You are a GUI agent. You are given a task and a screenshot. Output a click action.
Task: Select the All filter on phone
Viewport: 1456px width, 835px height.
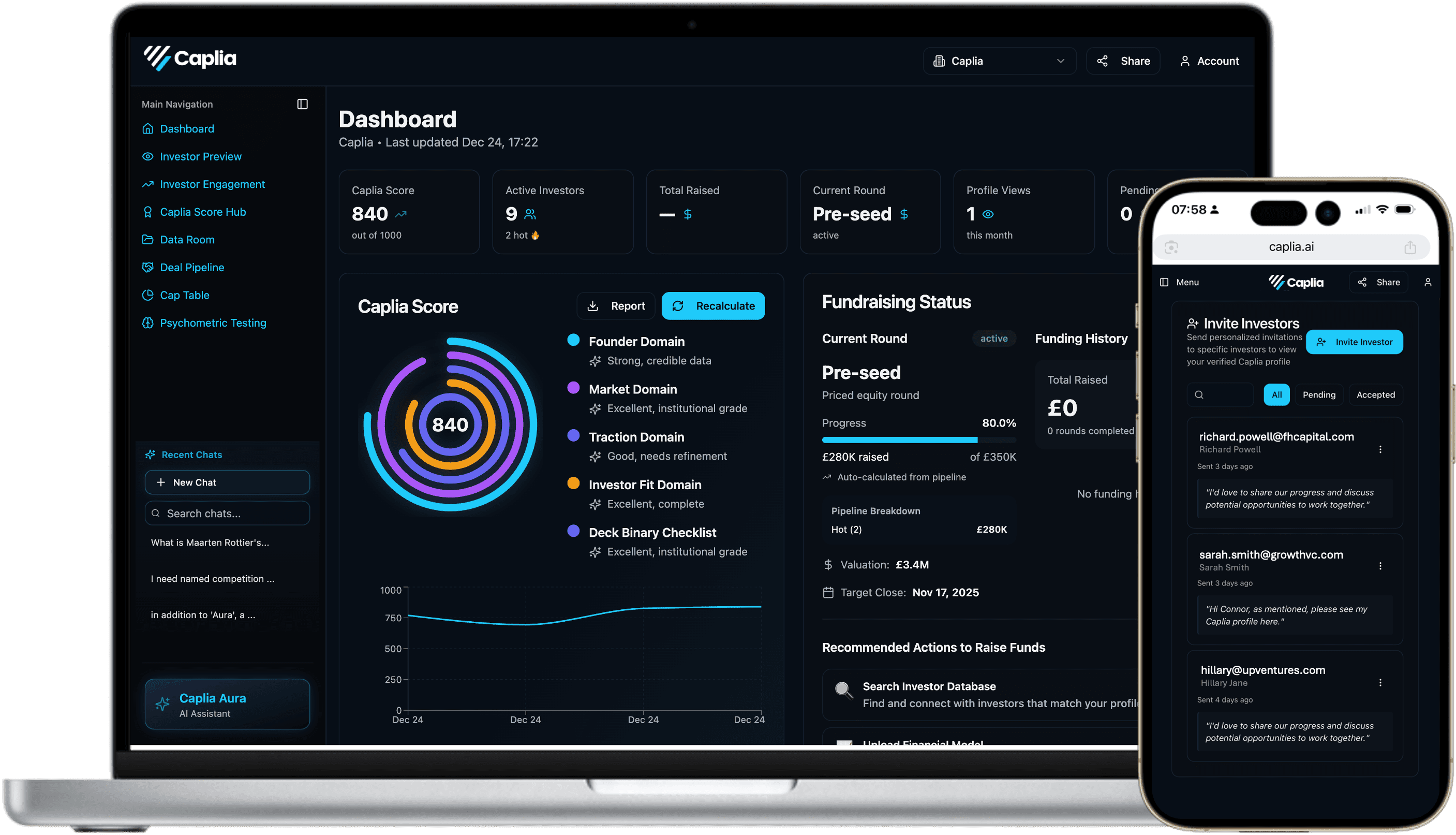(1276, 394)
